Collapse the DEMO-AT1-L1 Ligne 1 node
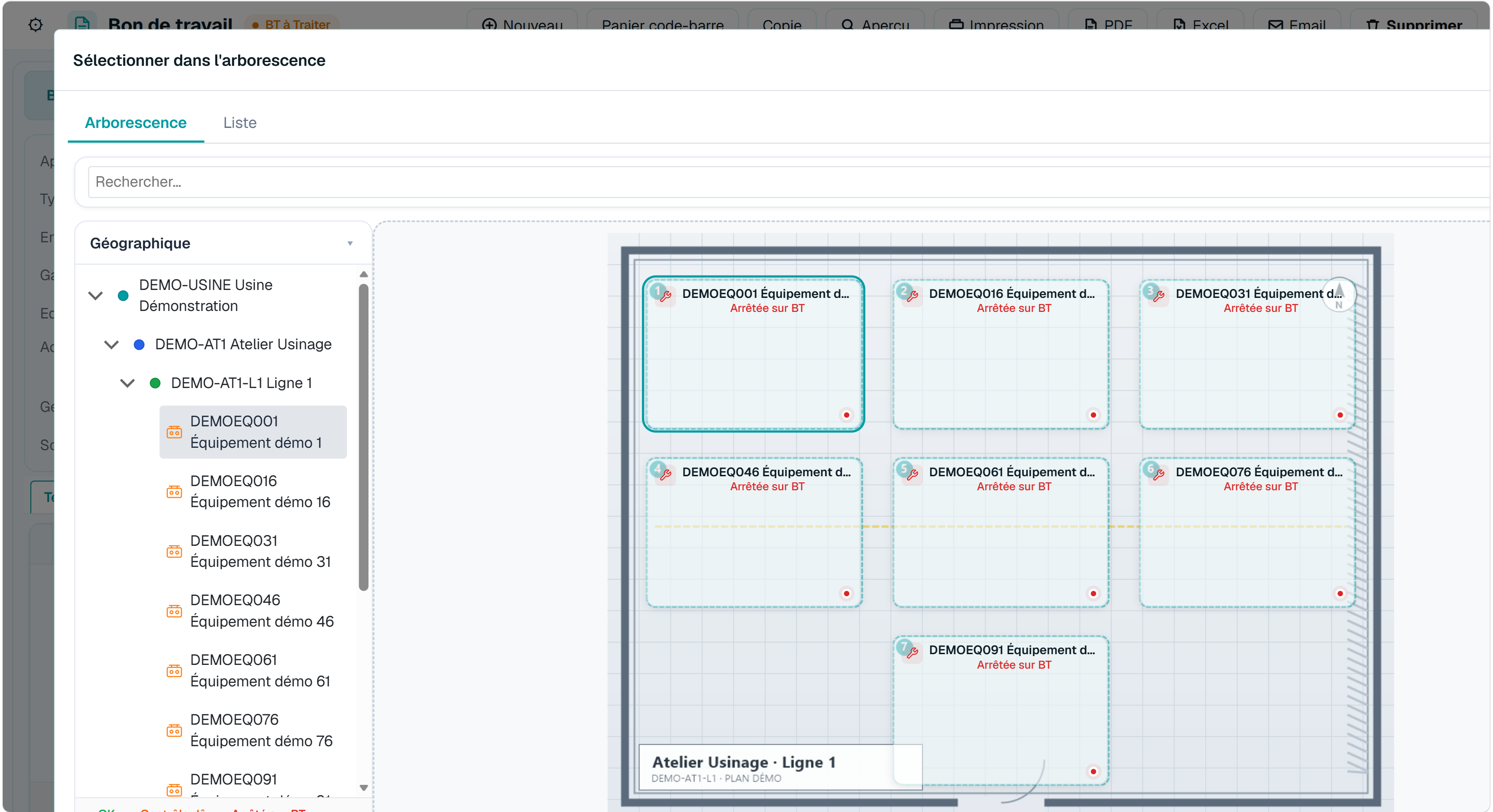Screen dimensions: 1493x812 pos(127,383)
